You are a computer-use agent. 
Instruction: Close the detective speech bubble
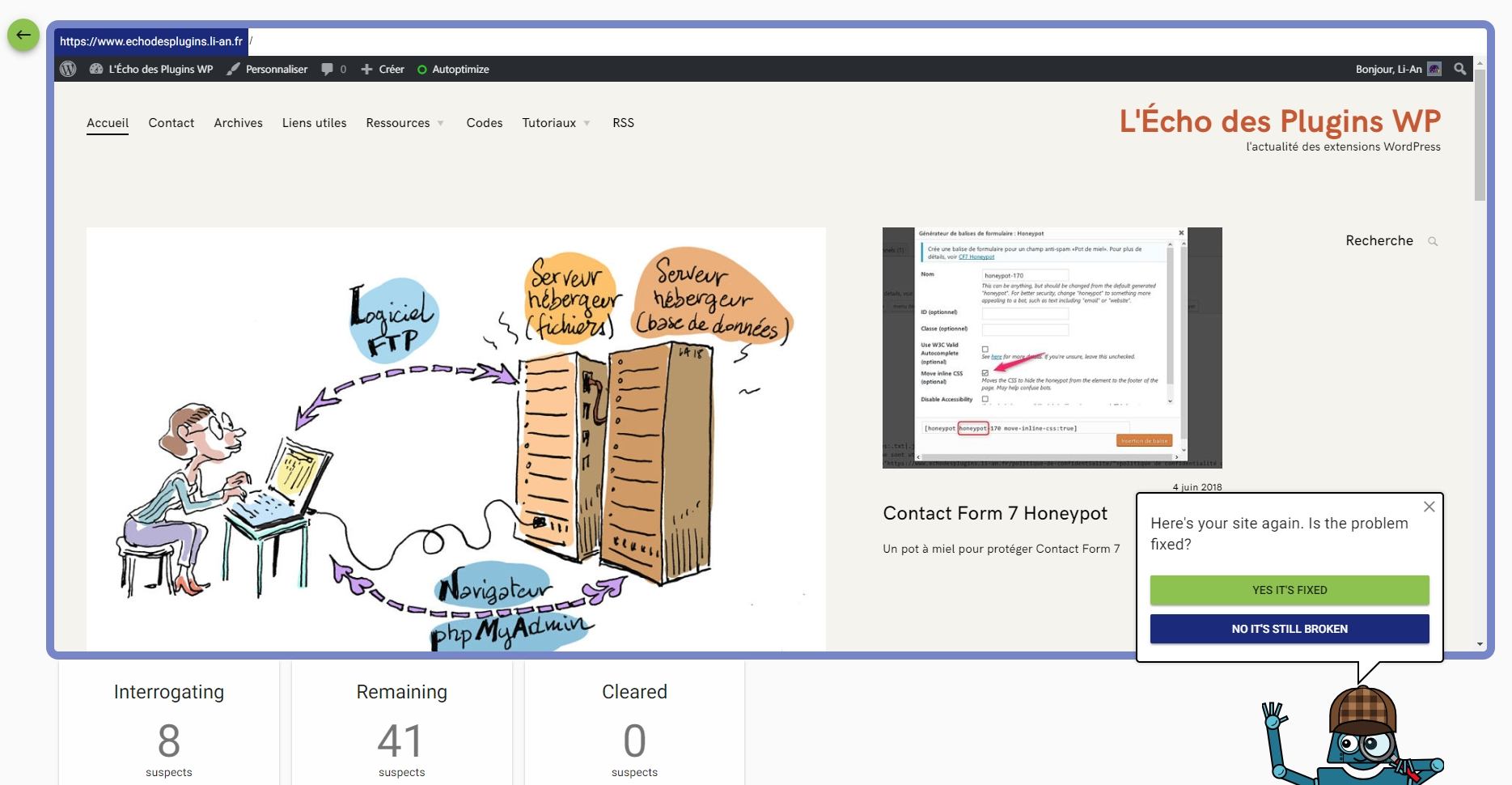(1429, 507)
